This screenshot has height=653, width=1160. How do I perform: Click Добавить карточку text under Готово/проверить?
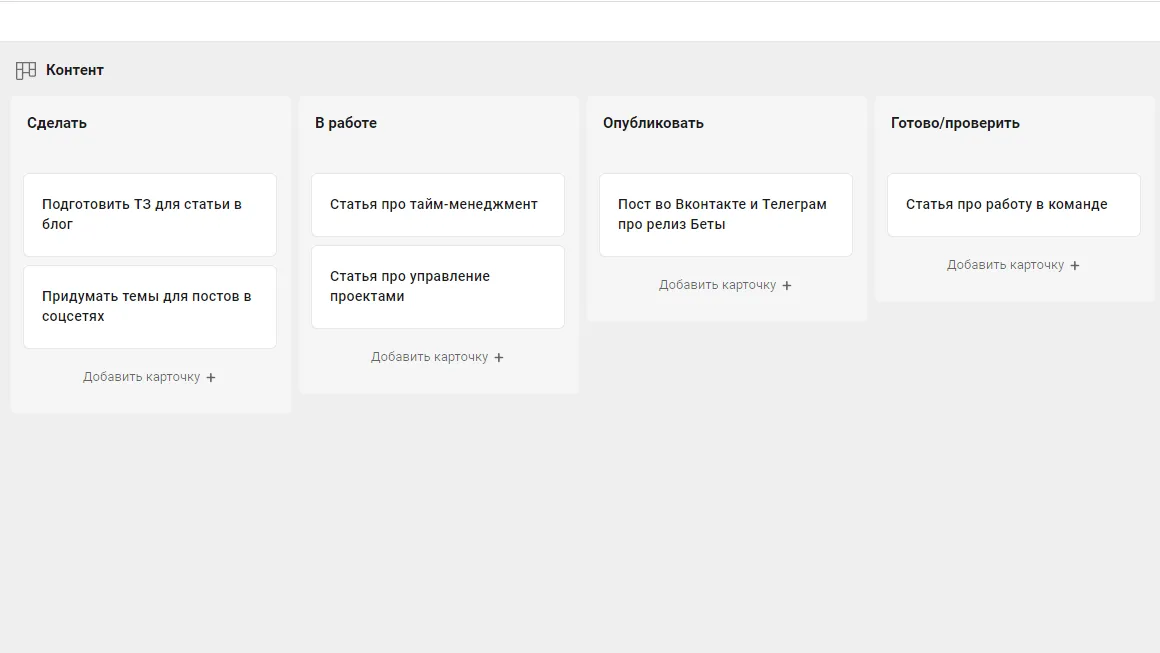coord(1005,265)
